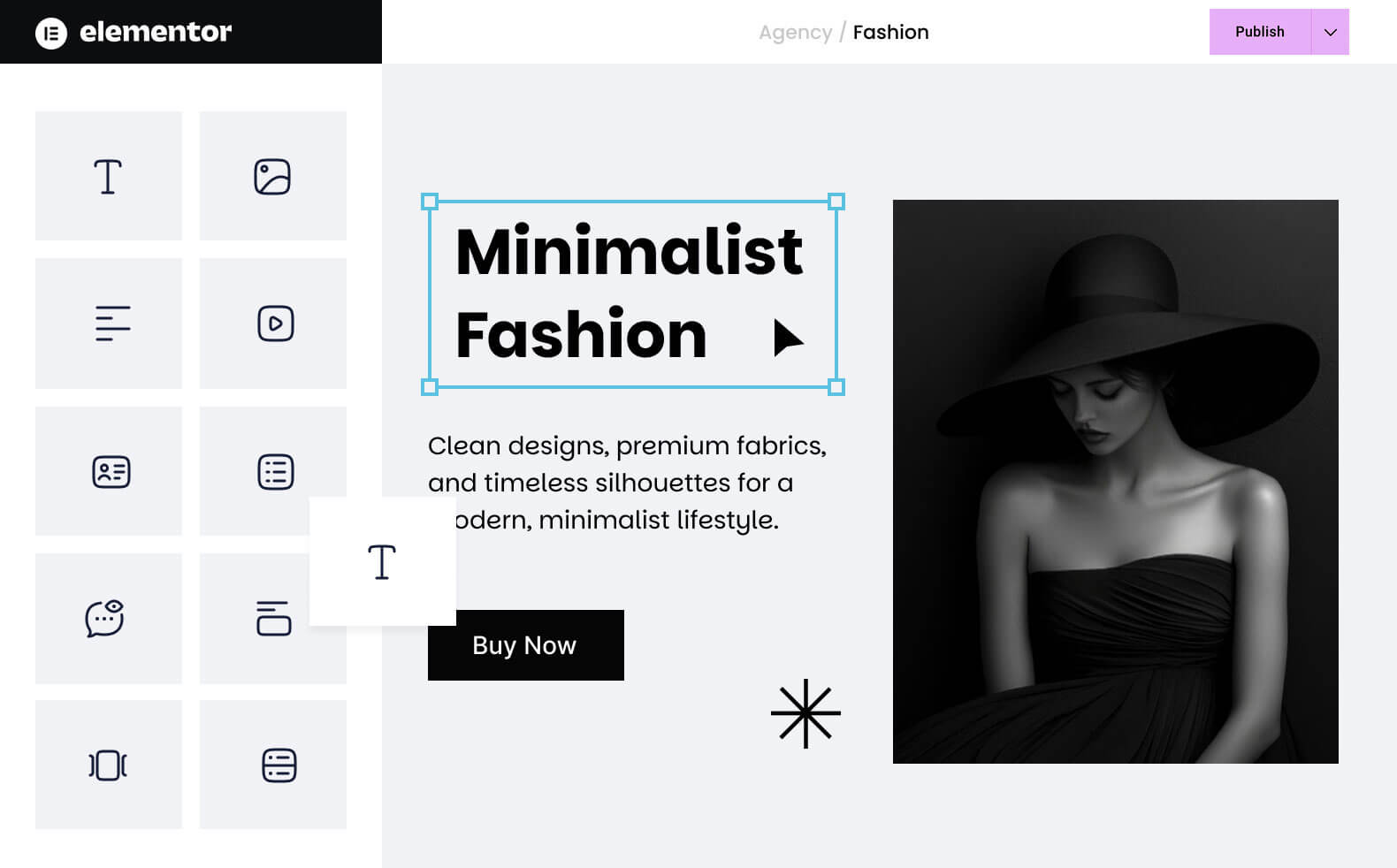Choose the Text Editor paragraph widget
1397x868 pixels.
tap(109, 324)
